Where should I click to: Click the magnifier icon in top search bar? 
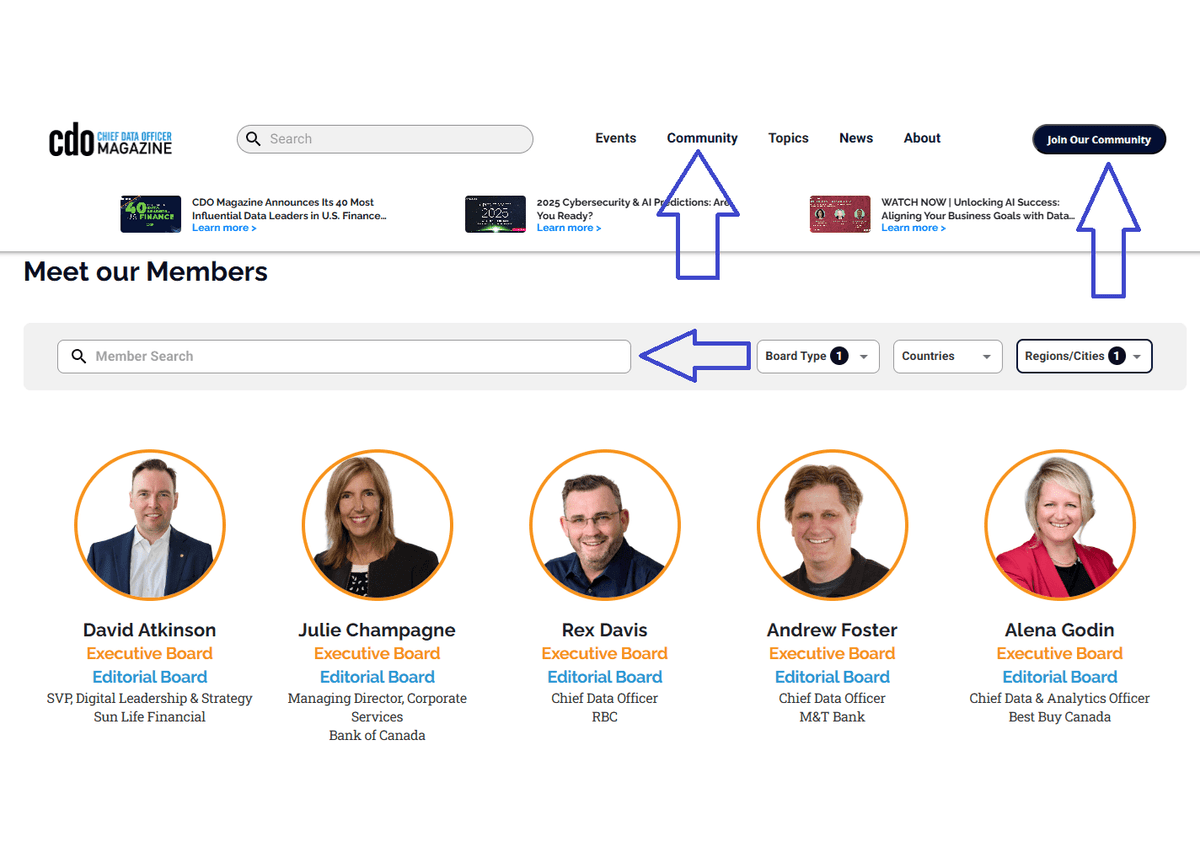pyautogui.click(x=254, y=139)
